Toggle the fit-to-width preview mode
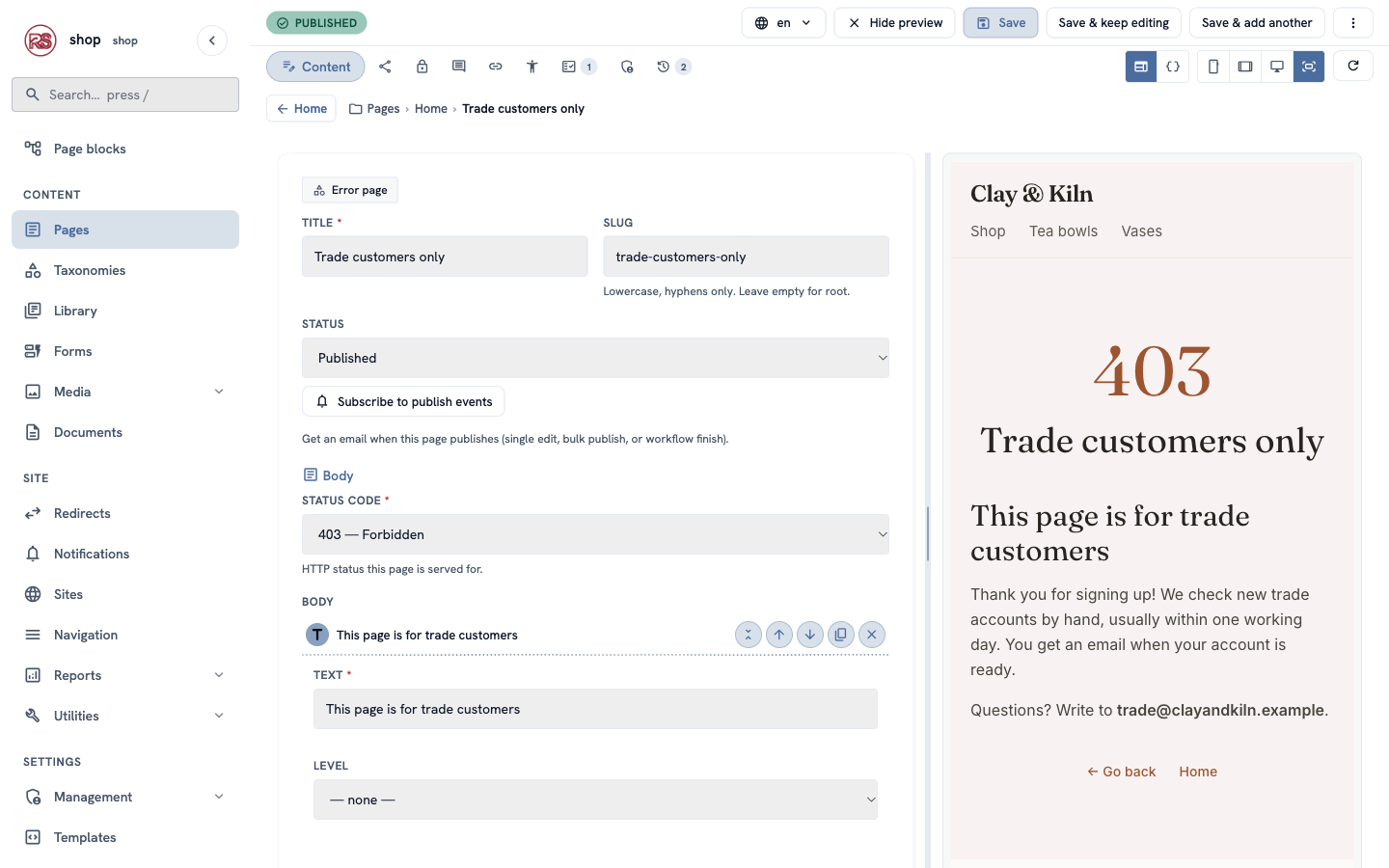This screenshot has width=1389, height=868. (x=1309, y=67)
